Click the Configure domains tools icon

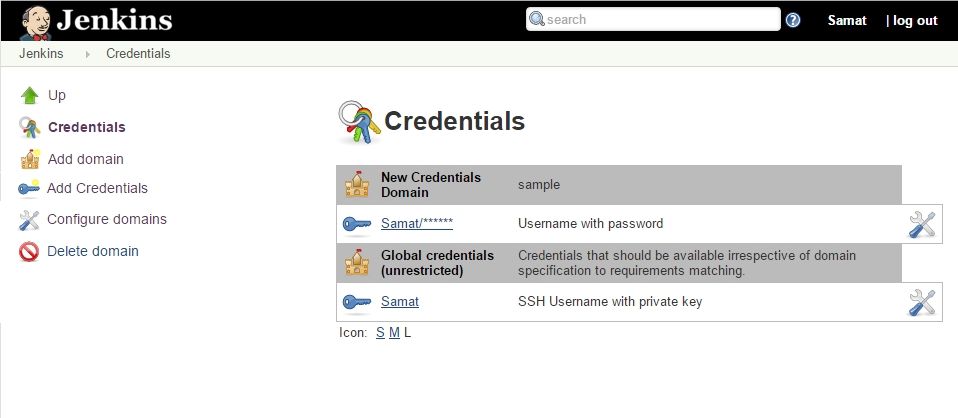click(29, 220)
